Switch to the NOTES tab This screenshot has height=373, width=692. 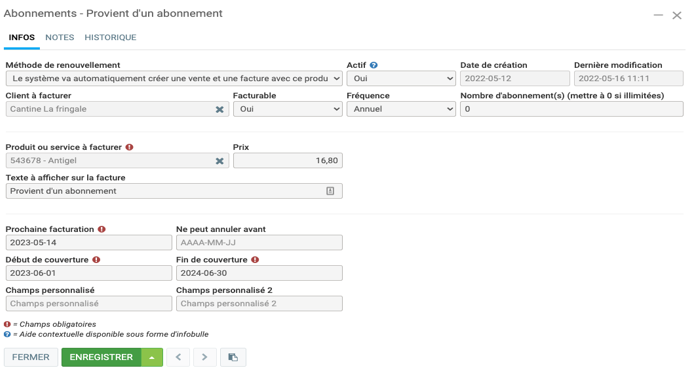click(60, 38)
